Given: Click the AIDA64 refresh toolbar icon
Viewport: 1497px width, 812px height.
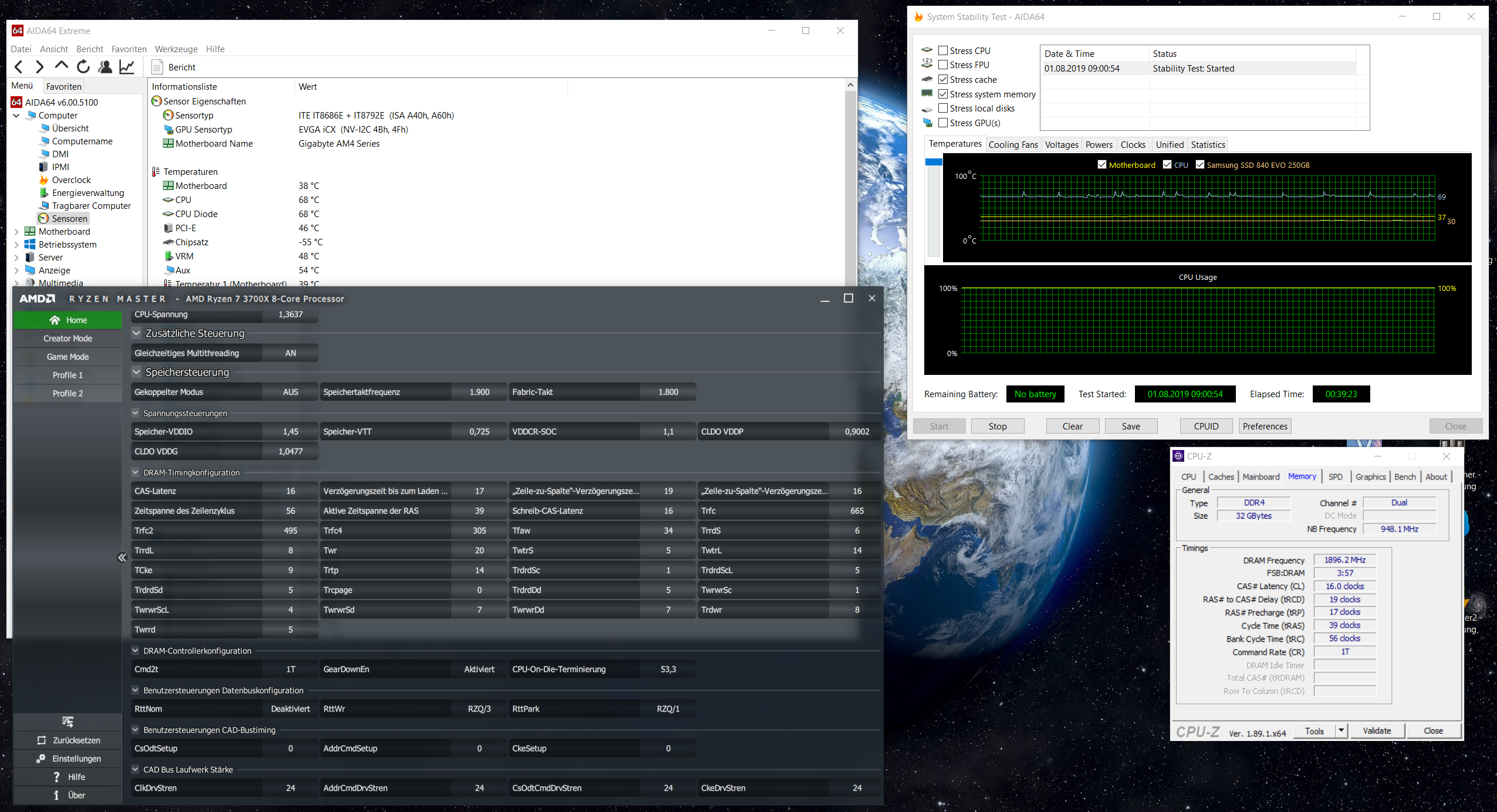Looking at the screenshot, I should tap(83, 67).
